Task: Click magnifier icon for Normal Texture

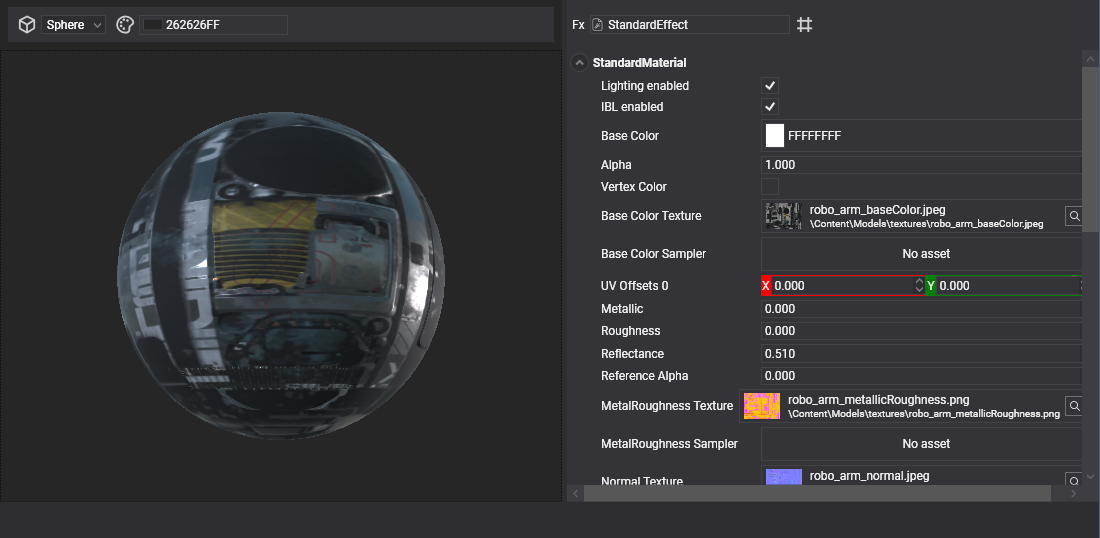Action: [1073, 481]
